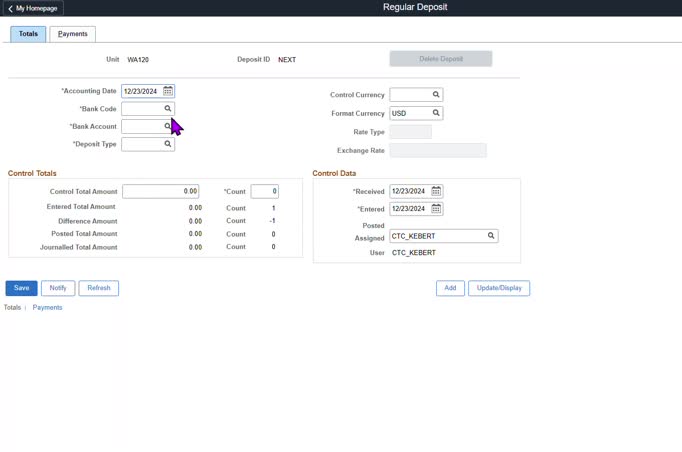Click the Difference Amount label
The image size is (682, 452).
point(88,221)
